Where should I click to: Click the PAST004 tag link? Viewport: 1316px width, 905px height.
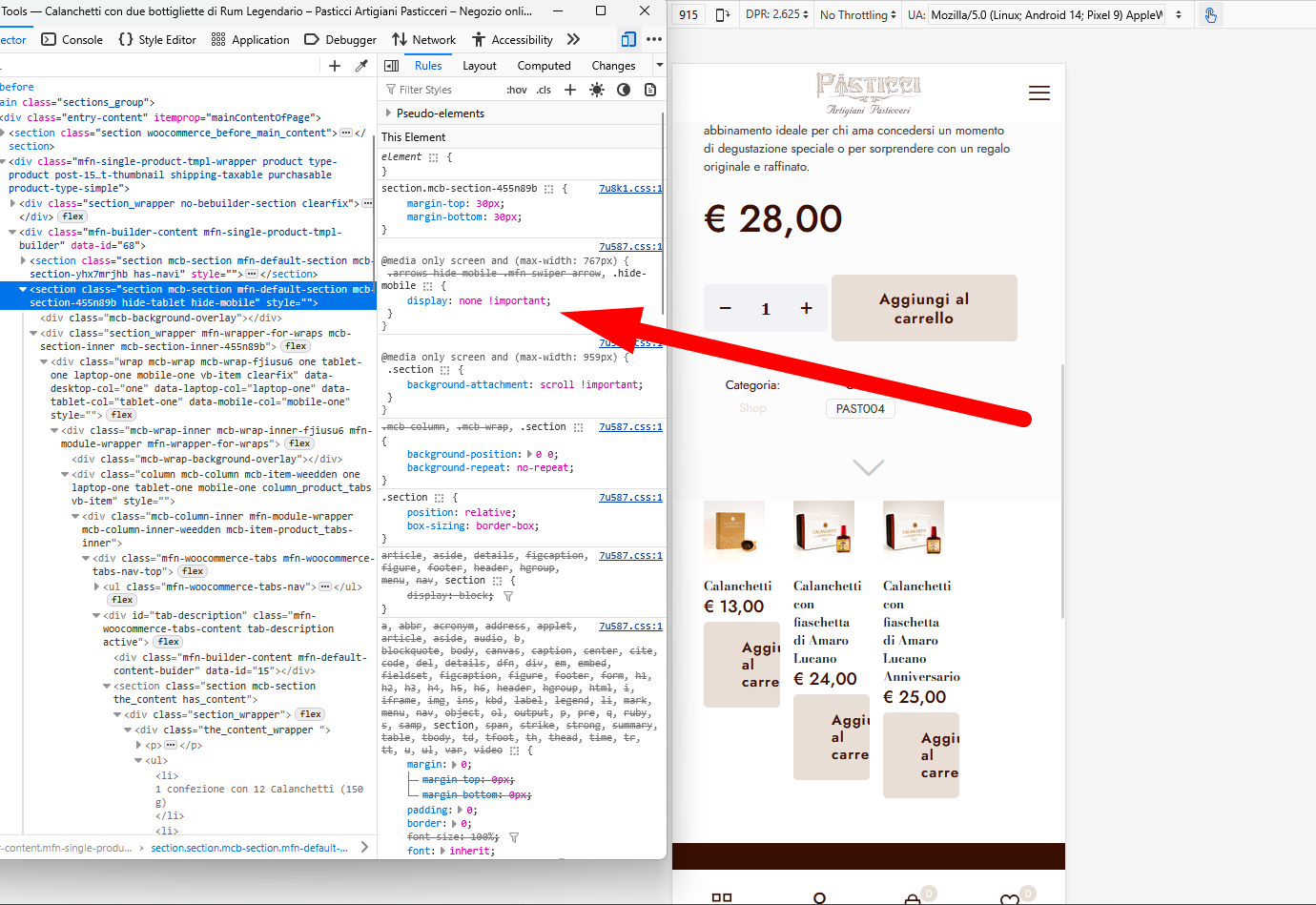tap(860, 409)
